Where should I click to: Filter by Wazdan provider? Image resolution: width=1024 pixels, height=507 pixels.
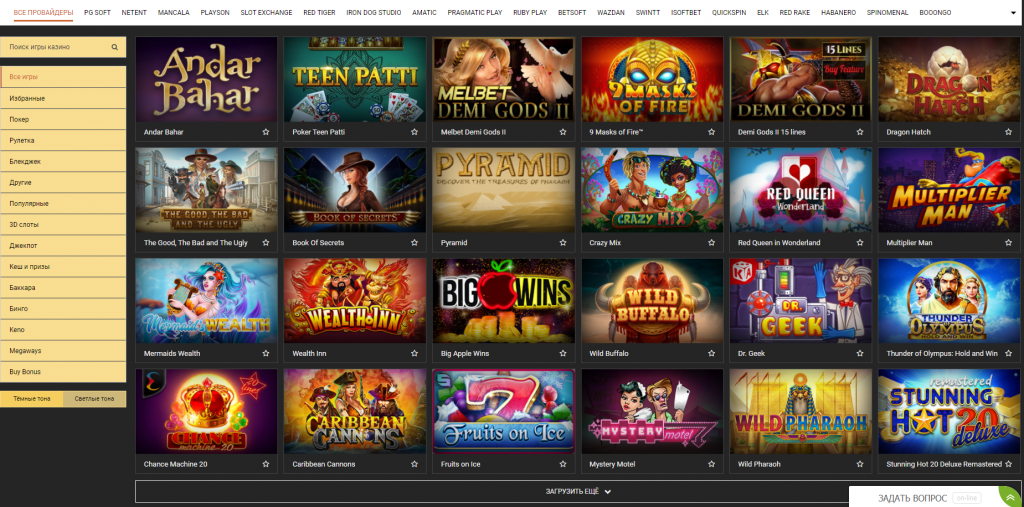(x=611, y=12)
